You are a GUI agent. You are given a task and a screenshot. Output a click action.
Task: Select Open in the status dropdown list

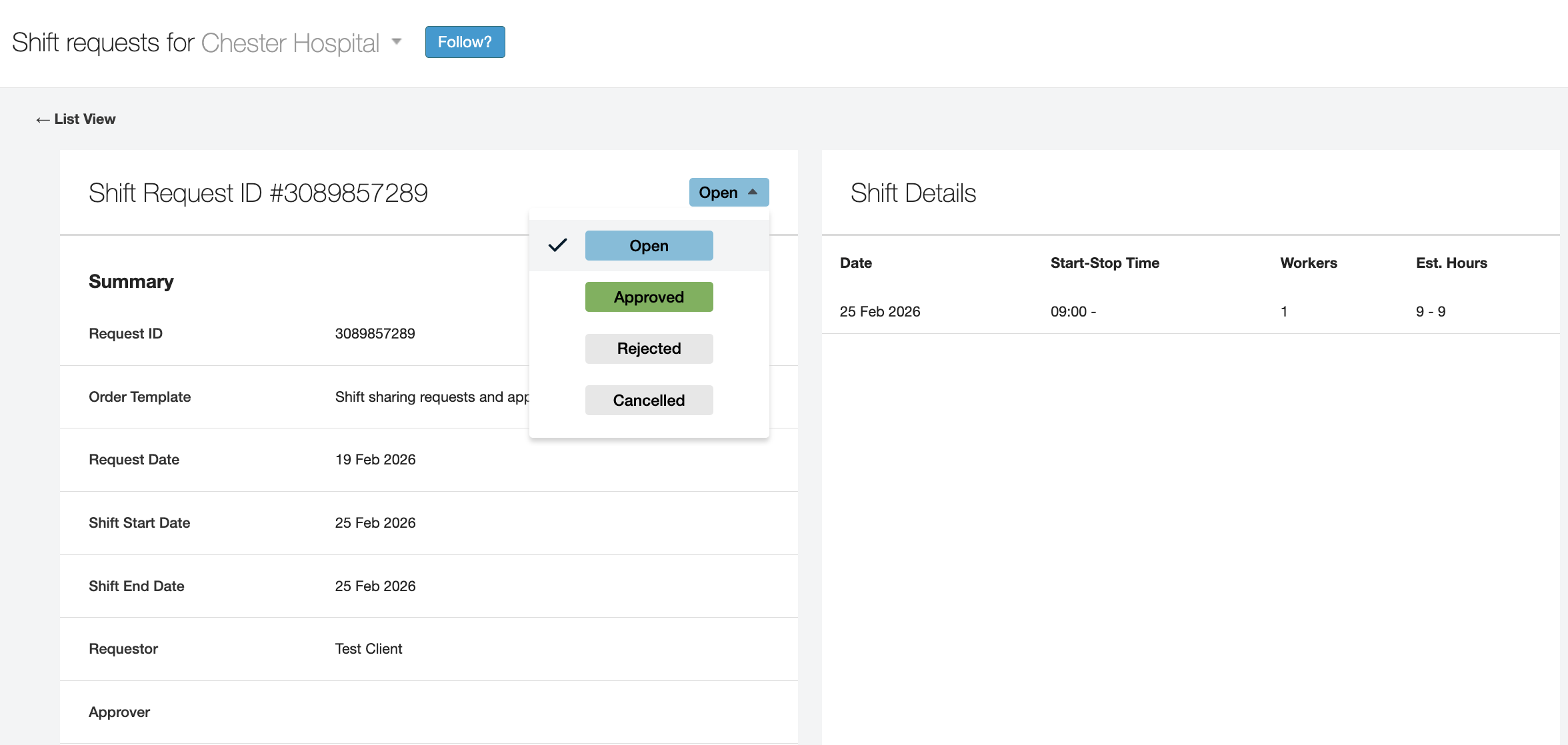click(648, 245)
